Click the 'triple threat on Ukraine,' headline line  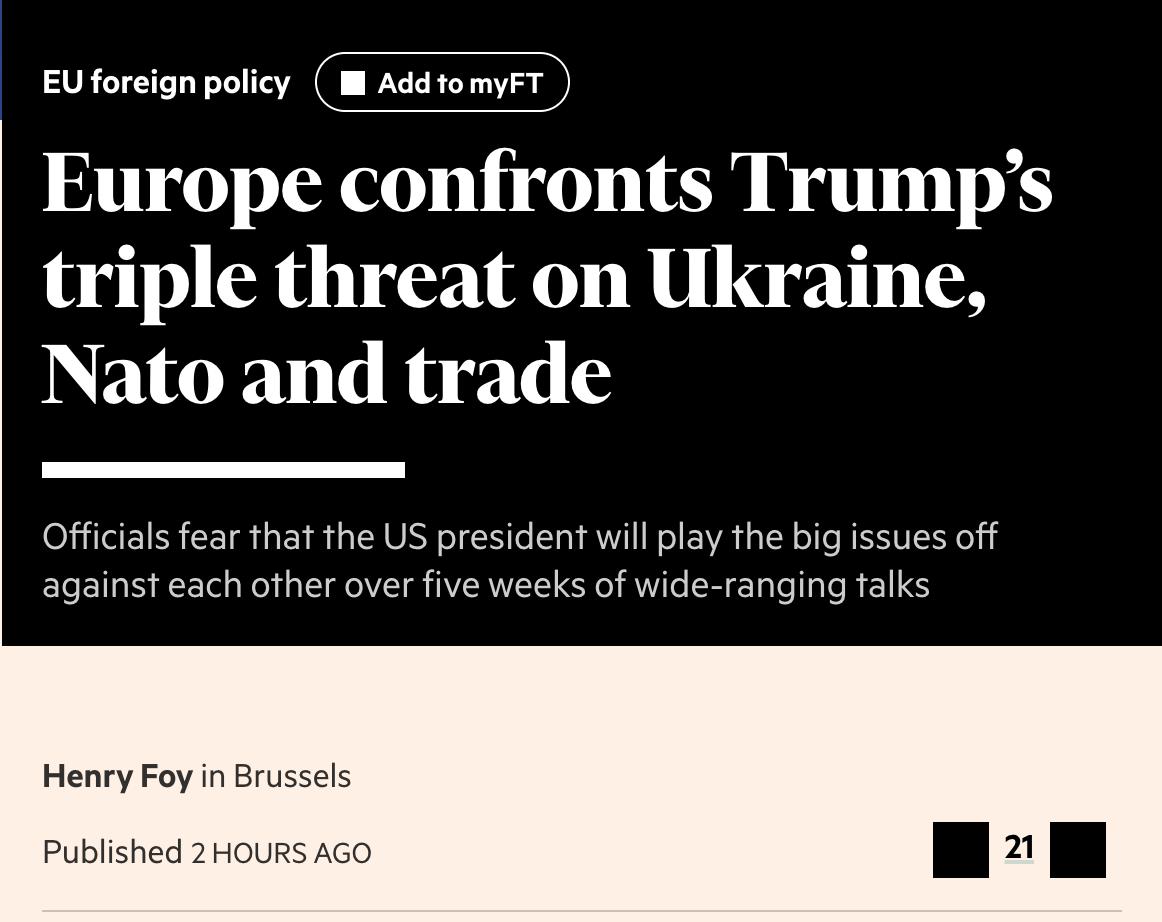[514, 278]
